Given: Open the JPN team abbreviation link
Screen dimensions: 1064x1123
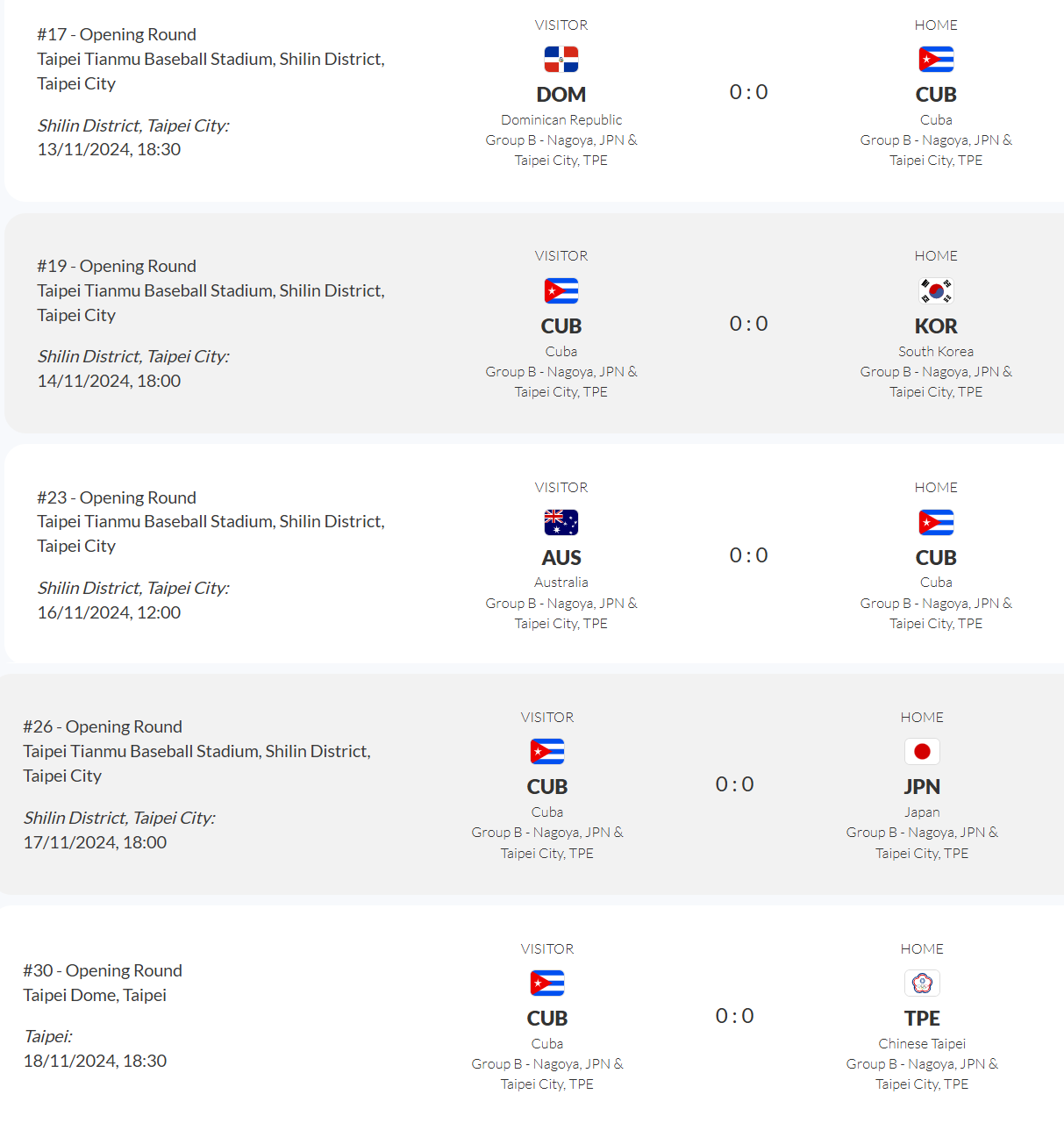Looking at the screenshot, I should tap(922, 787).
